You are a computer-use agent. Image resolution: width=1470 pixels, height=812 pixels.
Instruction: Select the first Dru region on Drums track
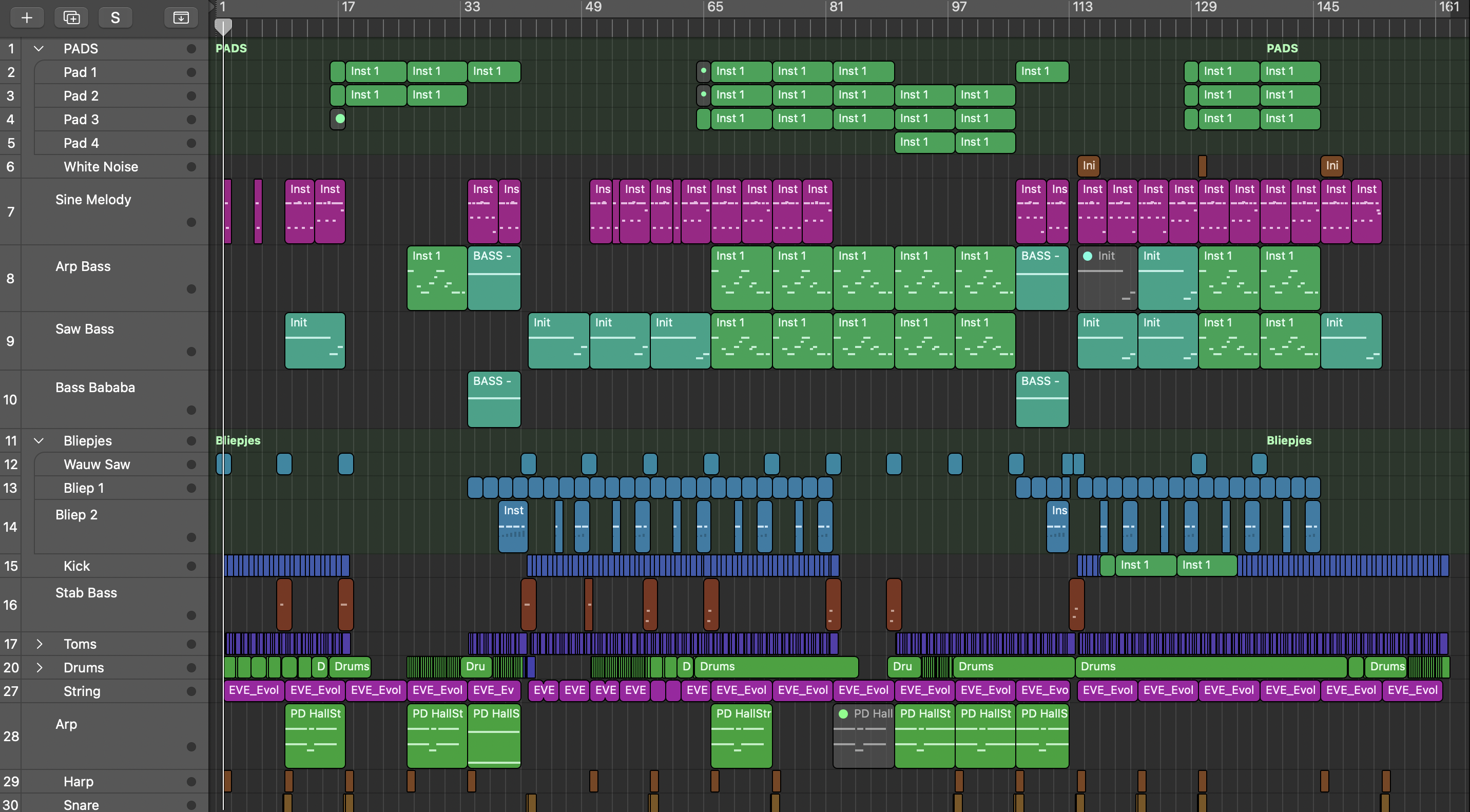(476, 667)
